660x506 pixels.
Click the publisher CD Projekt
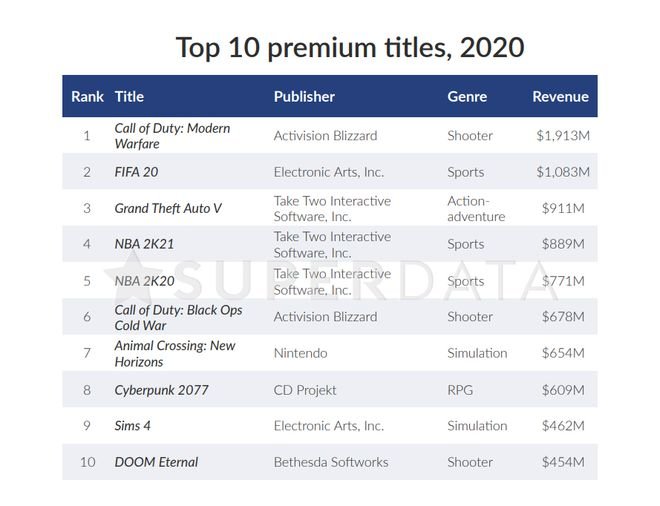click(305, 390)
